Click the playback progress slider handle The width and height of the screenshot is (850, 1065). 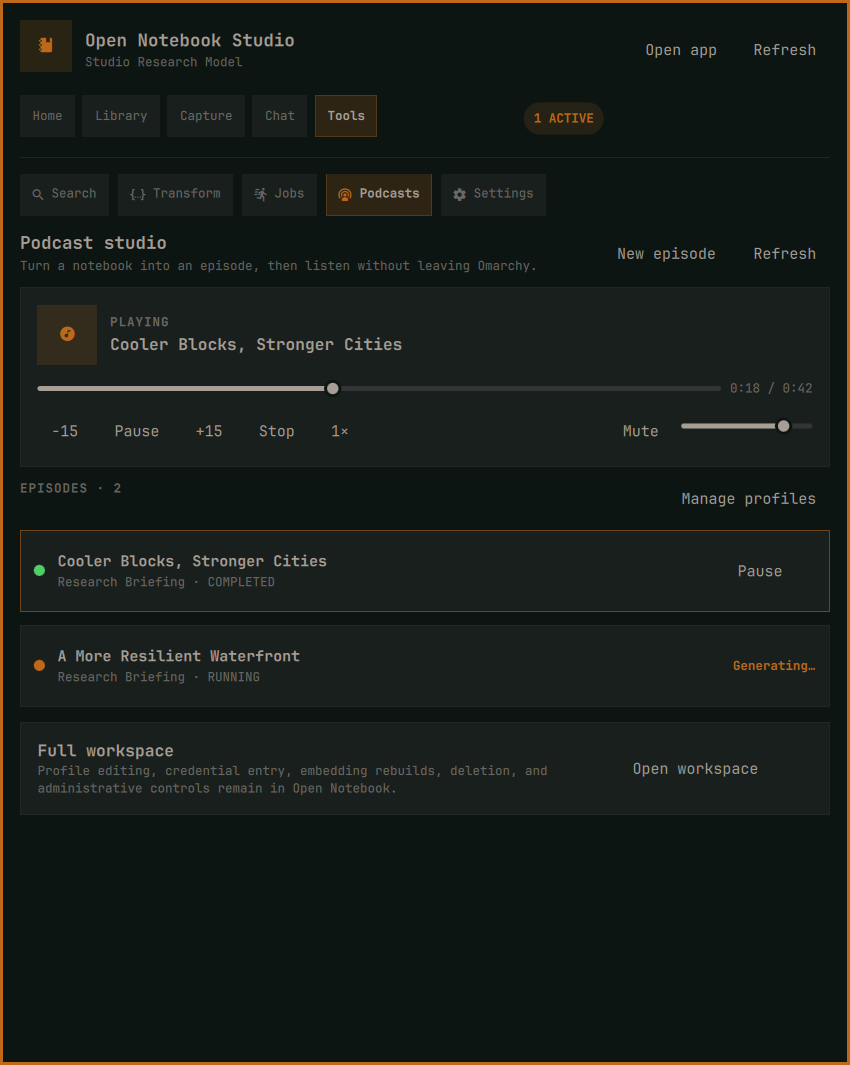332,389
